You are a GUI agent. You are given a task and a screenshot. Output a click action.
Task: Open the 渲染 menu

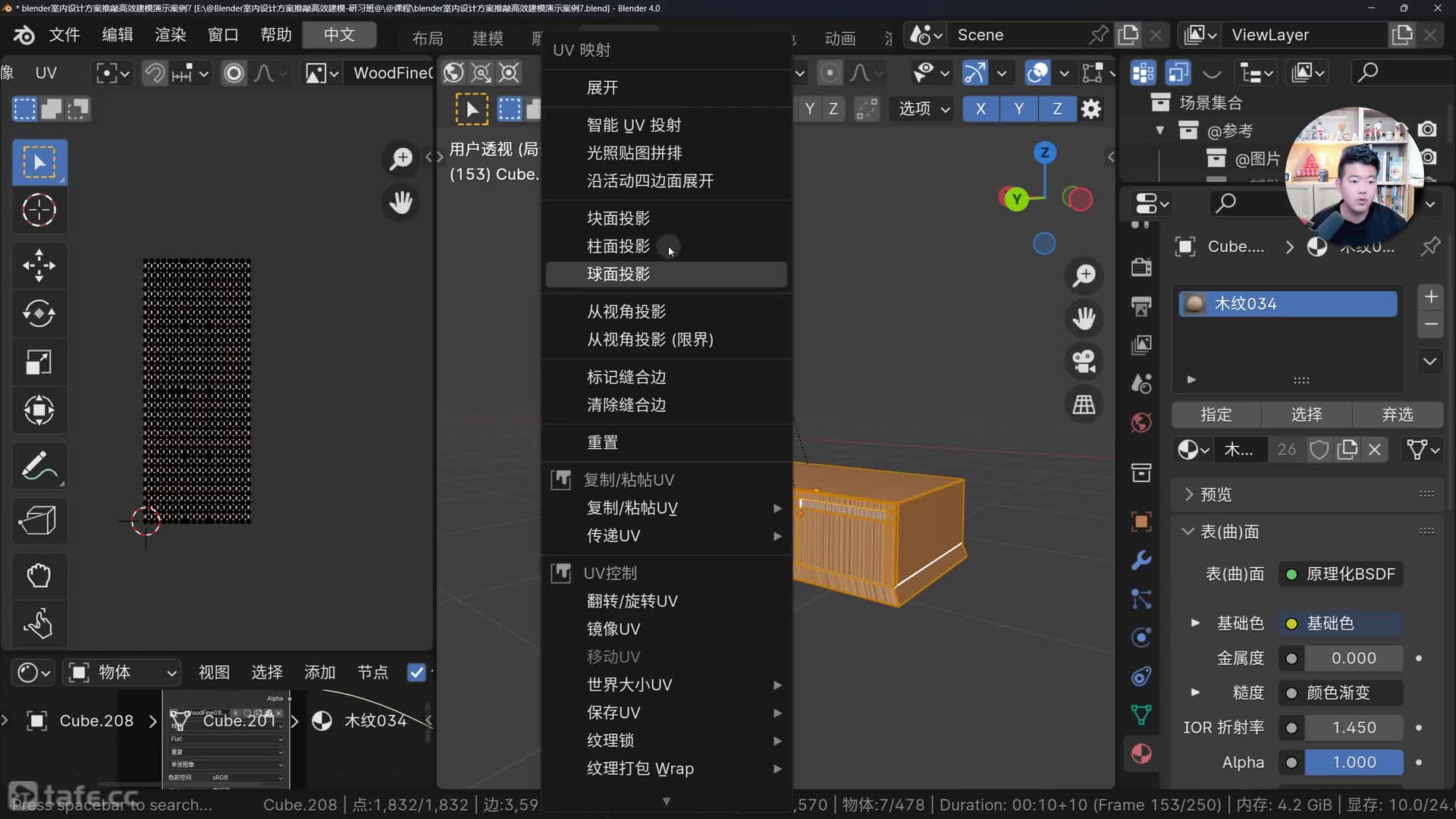pyautogui.click(x=170, y=35)
